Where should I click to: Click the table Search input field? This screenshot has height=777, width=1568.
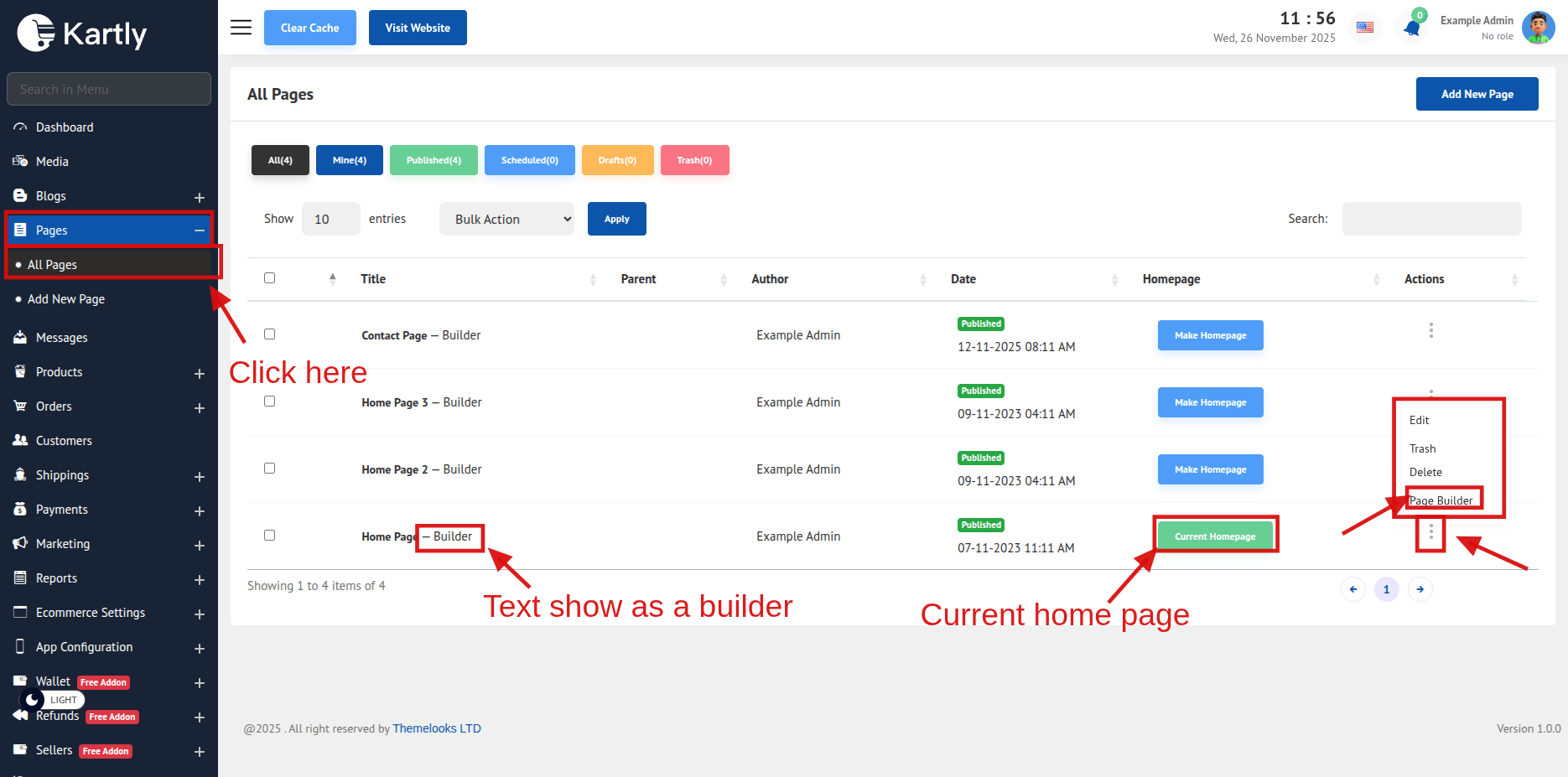pos(1431,219)
